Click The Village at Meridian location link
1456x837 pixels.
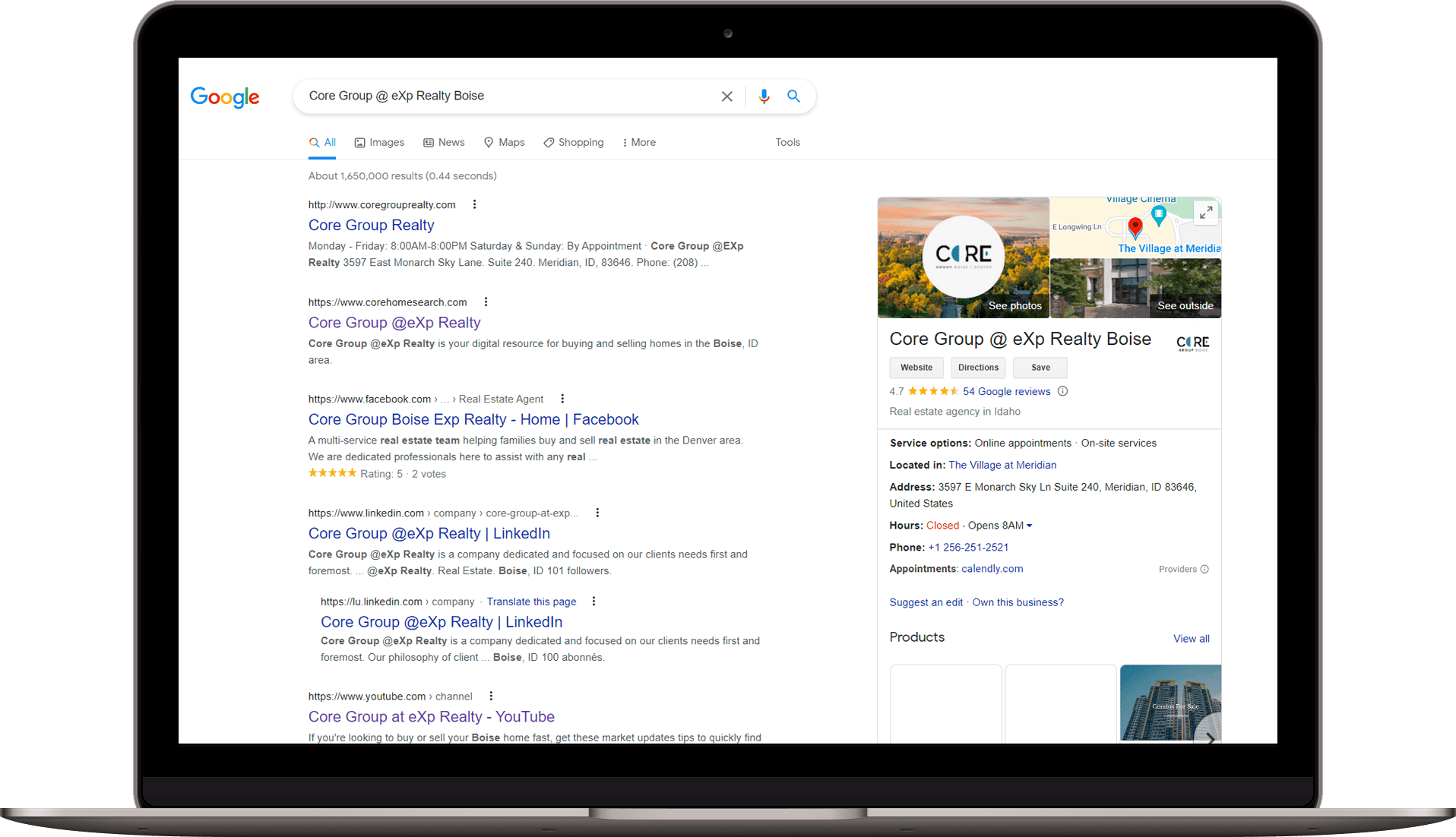(x=1002, y=465)
